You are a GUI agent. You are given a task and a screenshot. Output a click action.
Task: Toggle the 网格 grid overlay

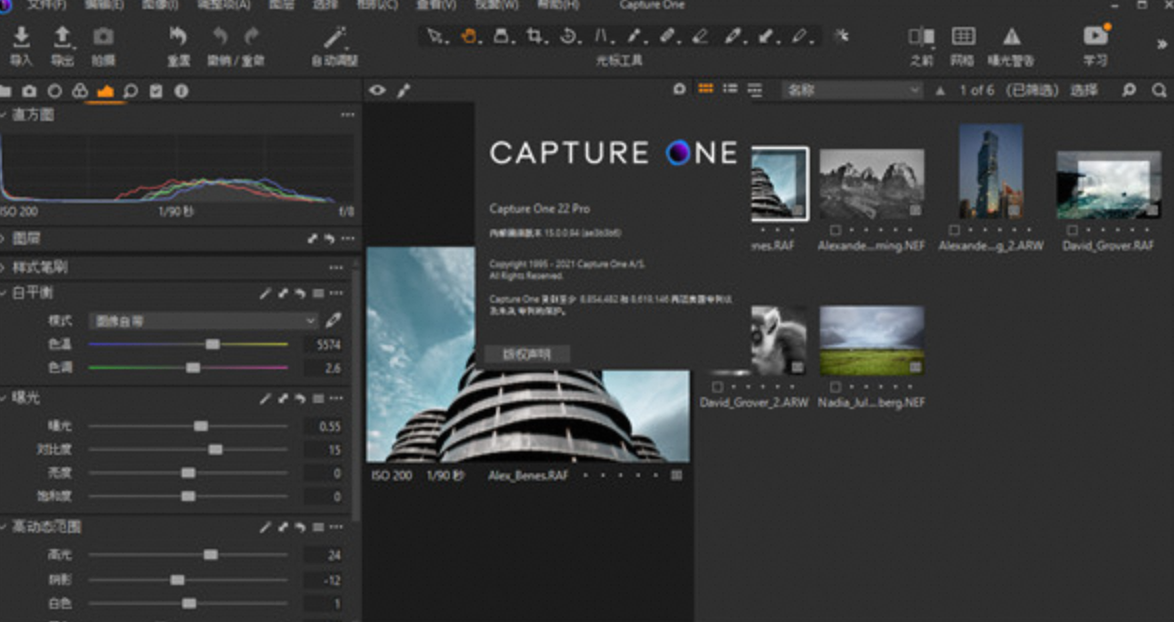pos(963,36)
